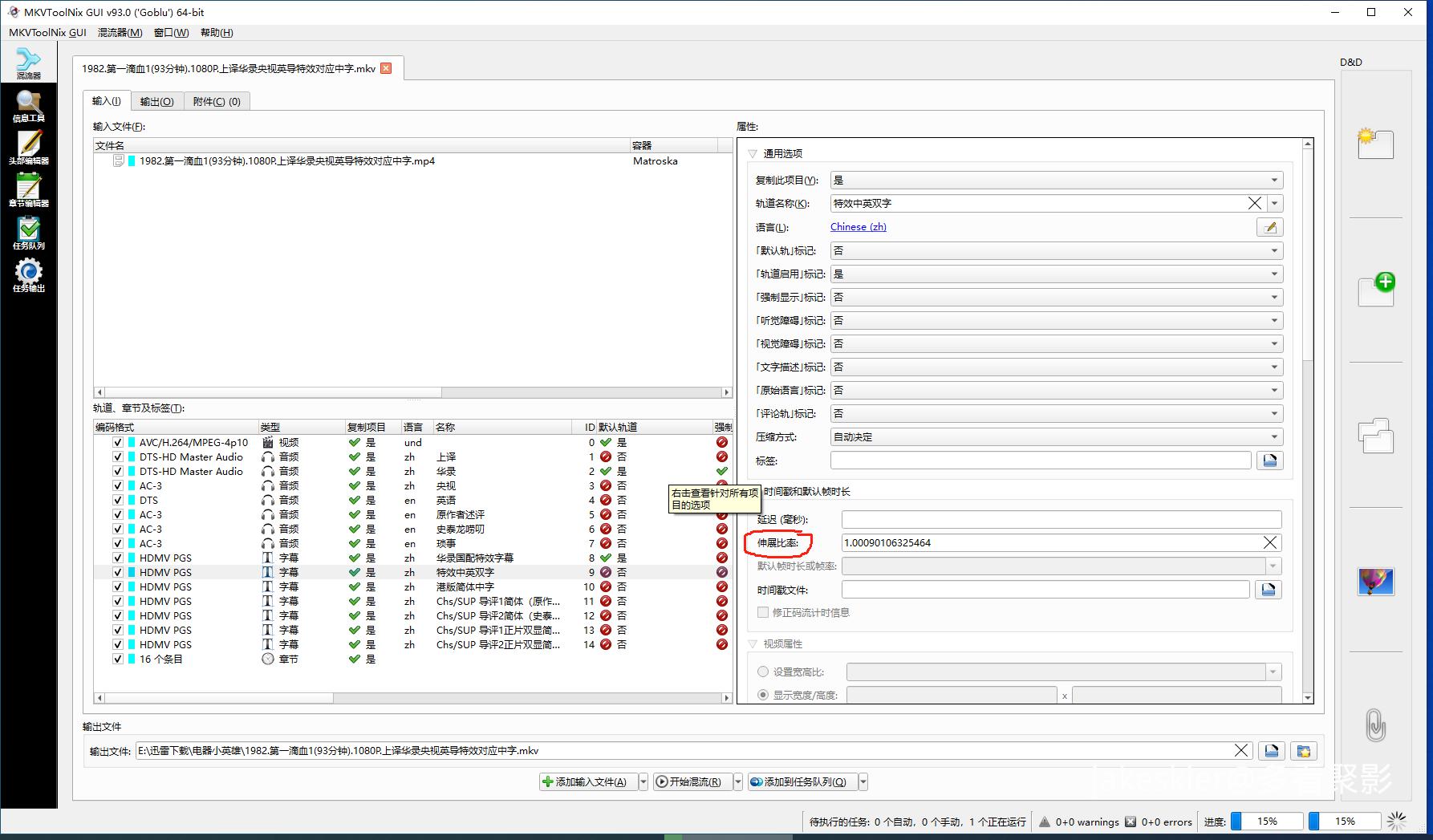The width and height of the screenshot is (1433, 840).
Task: Open the 章节编辑器 chapter editor
Action: point(29,190)
